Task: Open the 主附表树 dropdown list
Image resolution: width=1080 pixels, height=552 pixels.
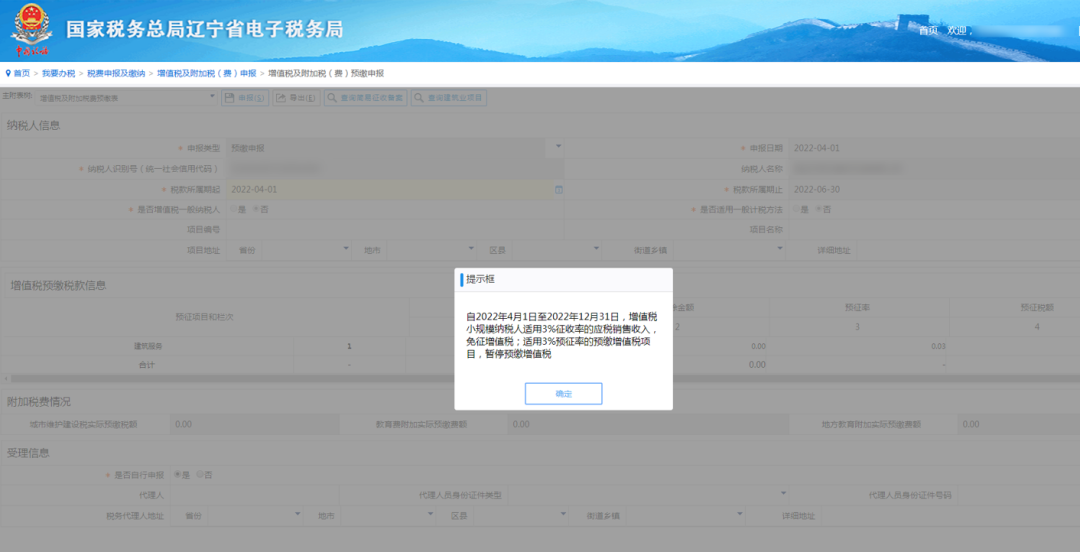Action: point(127,99)
